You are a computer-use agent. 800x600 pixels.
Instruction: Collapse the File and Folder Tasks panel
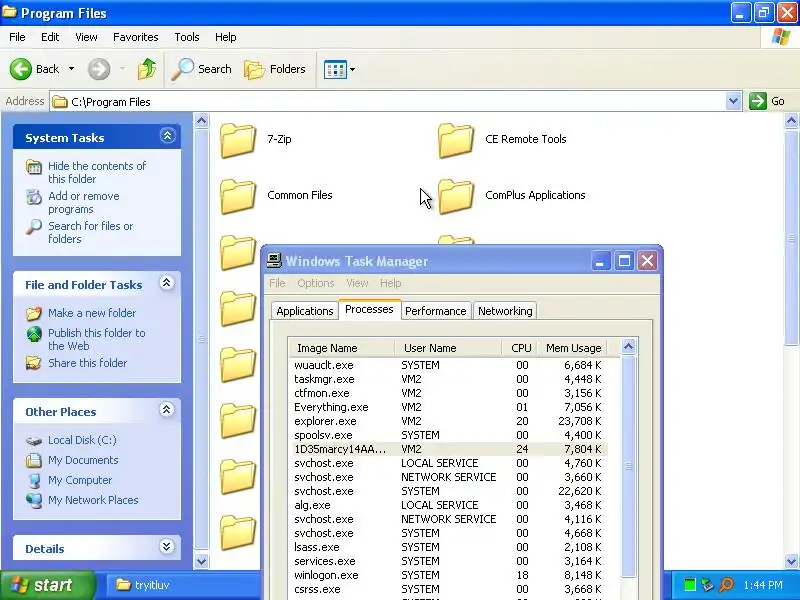[166, 283]
